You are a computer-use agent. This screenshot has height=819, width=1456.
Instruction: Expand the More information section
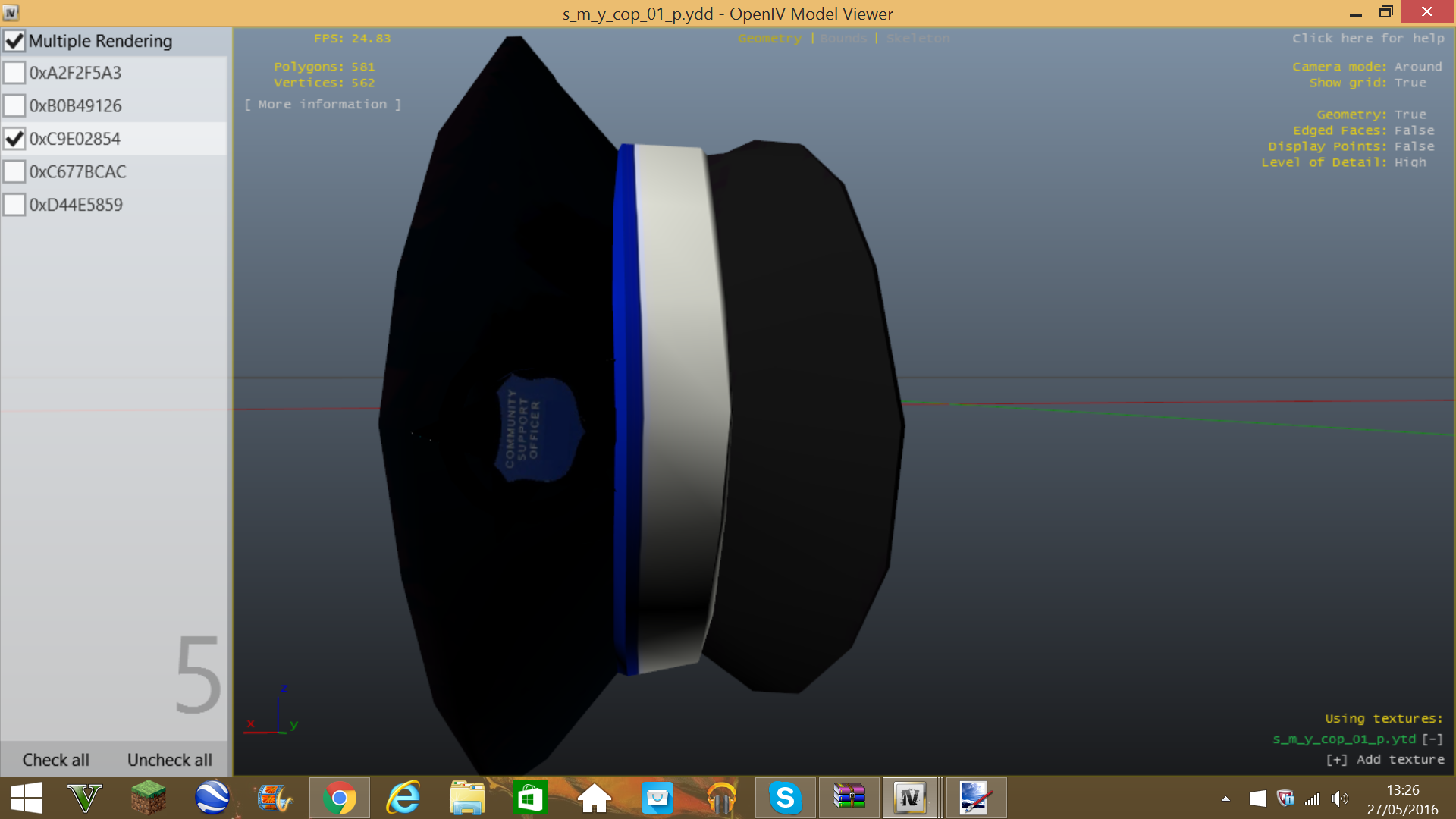(322, 105)
